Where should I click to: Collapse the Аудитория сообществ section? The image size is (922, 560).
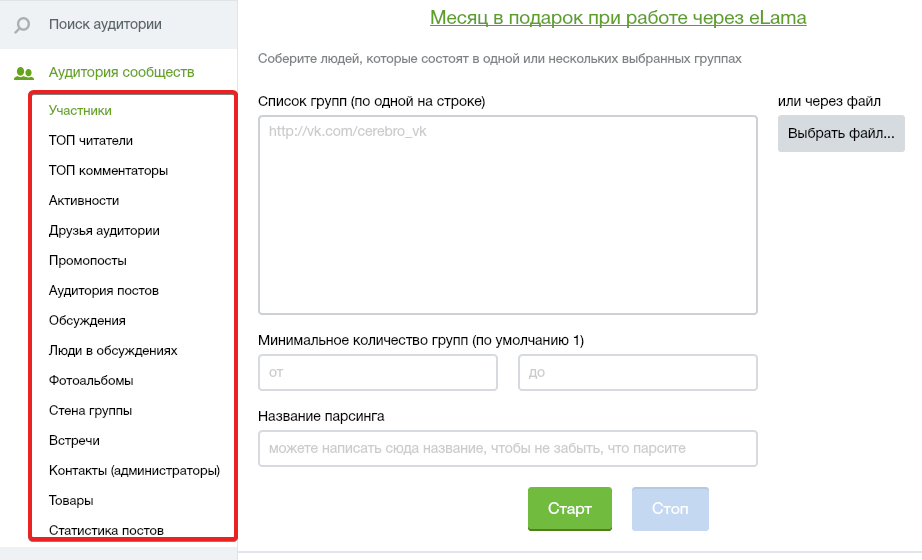(x=121, y=72)
